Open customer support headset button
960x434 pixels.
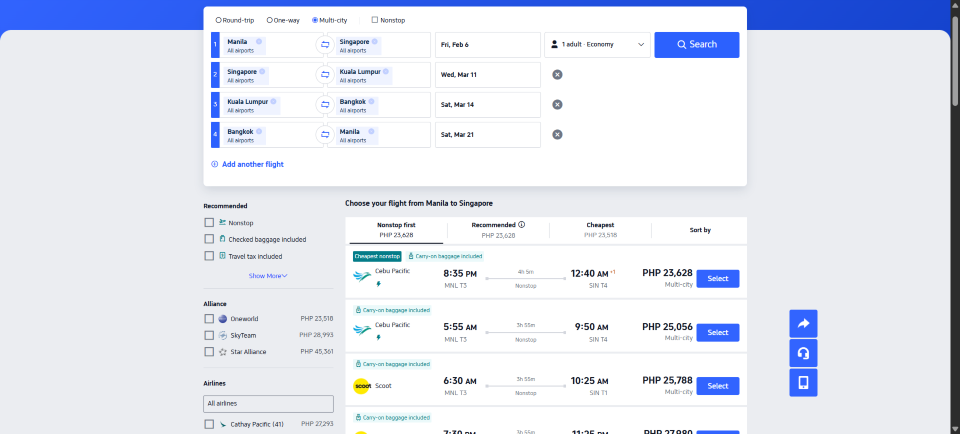pos(803,353)
